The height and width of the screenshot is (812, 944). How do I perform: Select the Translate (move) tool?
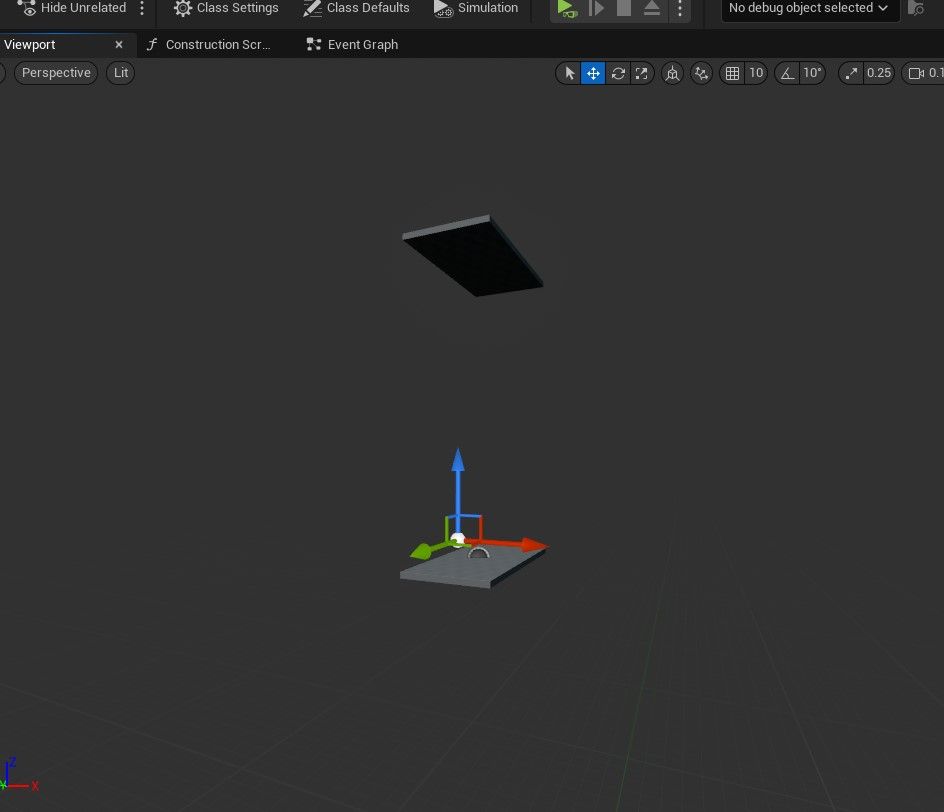(594, 73)
